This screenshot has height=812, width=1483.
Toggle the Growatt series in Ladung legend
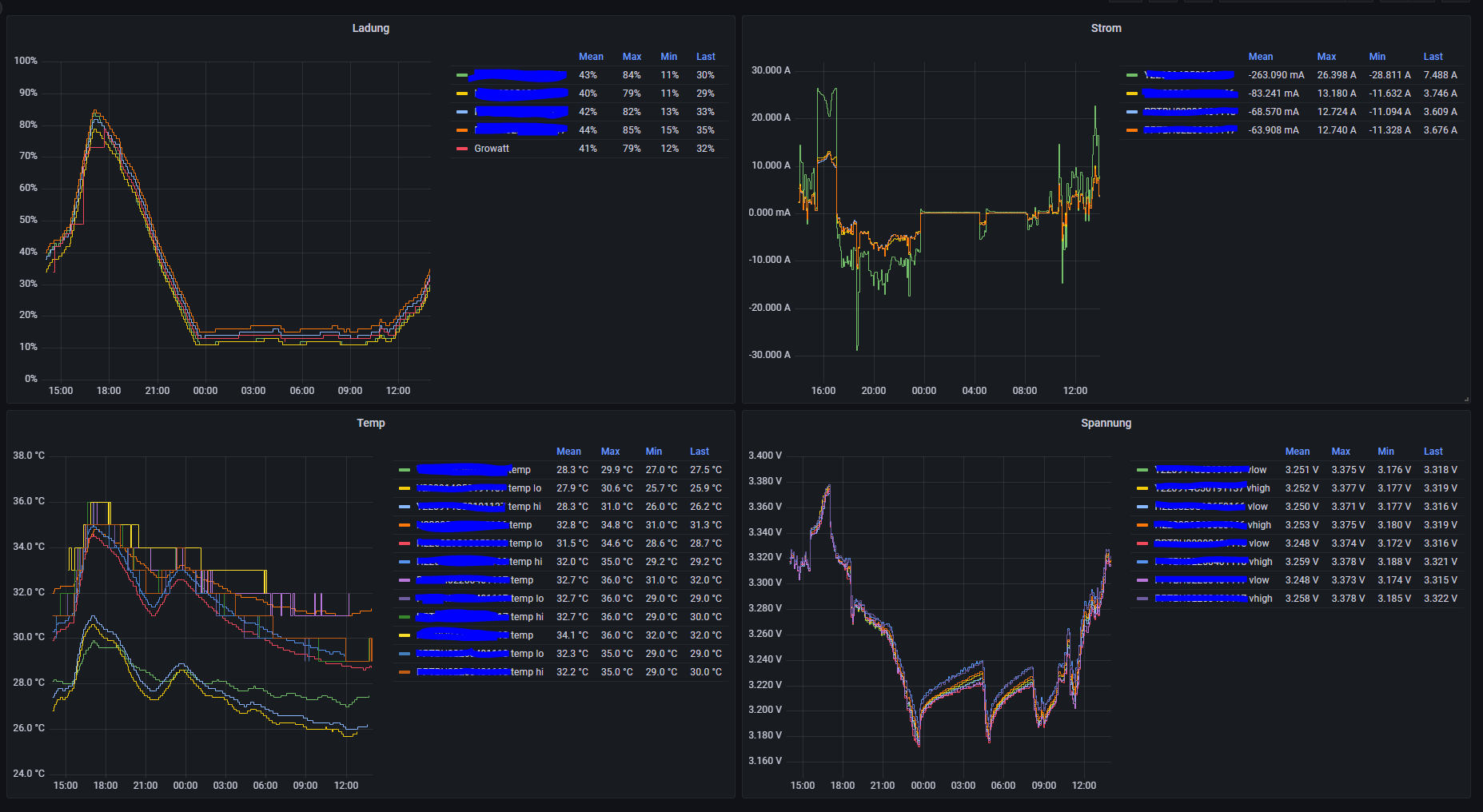[x=491, y=149]
